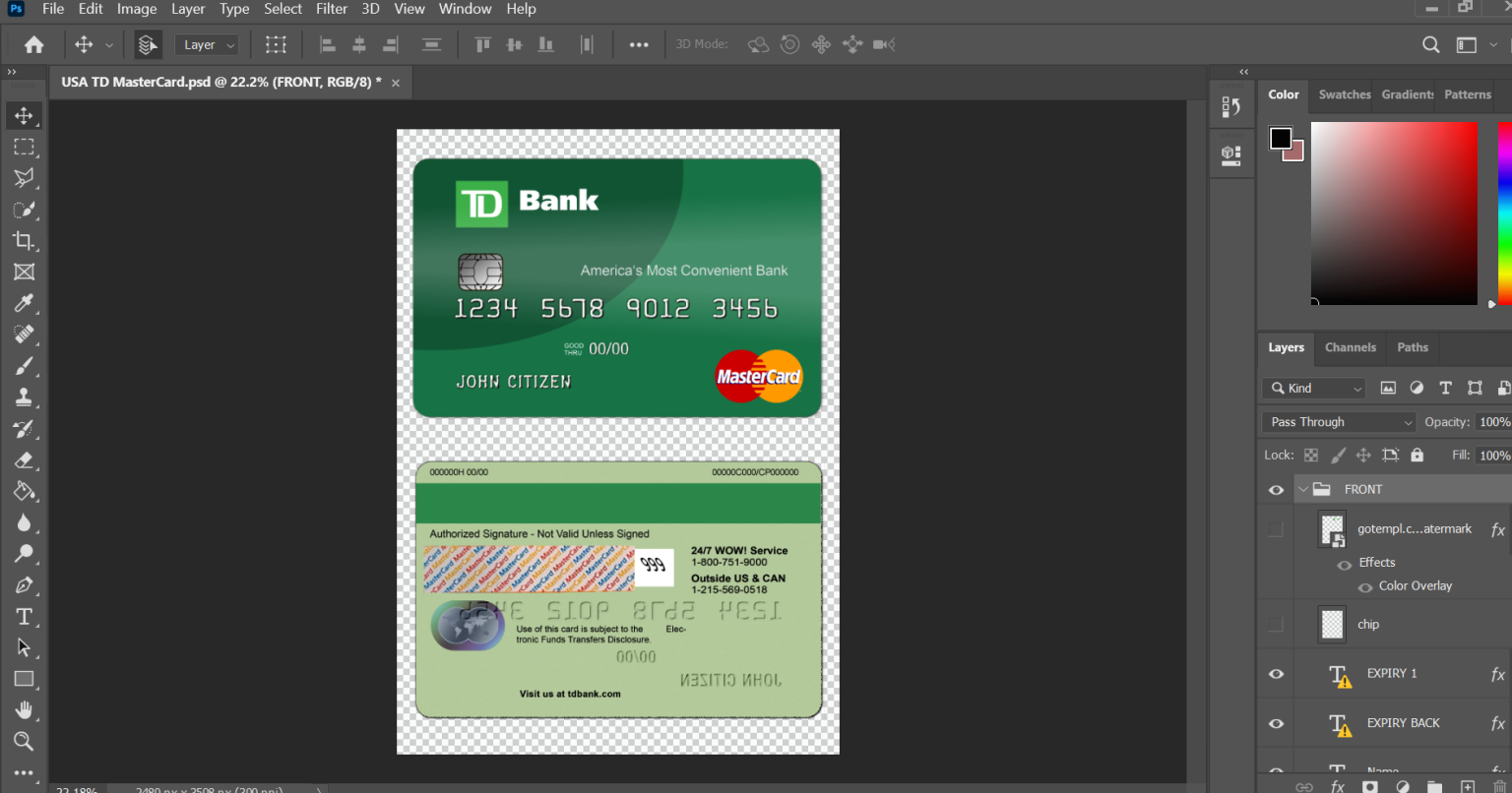Select the History Brush tool
The width and height of the screenshot is (1512, 793).
pos(24,429)
